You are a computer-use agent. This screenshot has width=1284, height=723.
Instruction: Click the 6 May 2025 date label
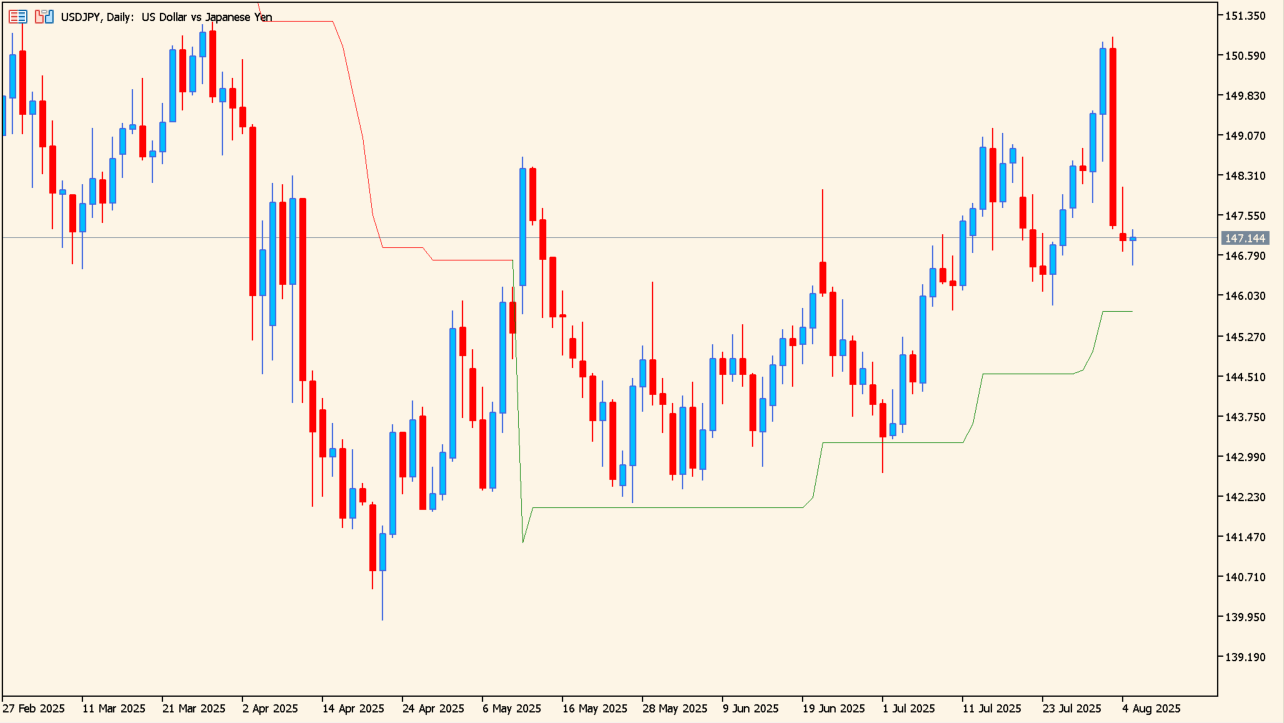pyautogui.click(x=511, y=708)
